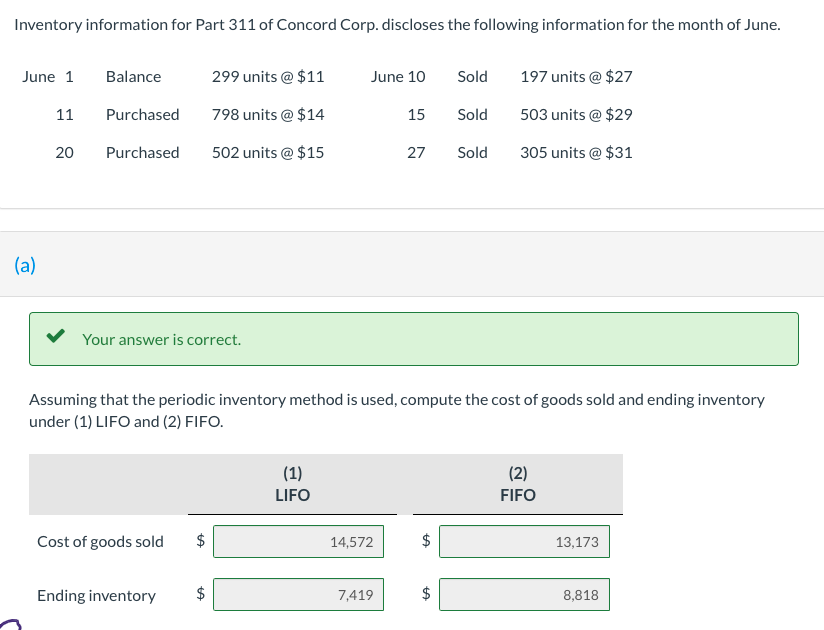The image size is (824, 630).
Task: Click the "503 units @ $29" sale entry
Action: tap(576, 115)
